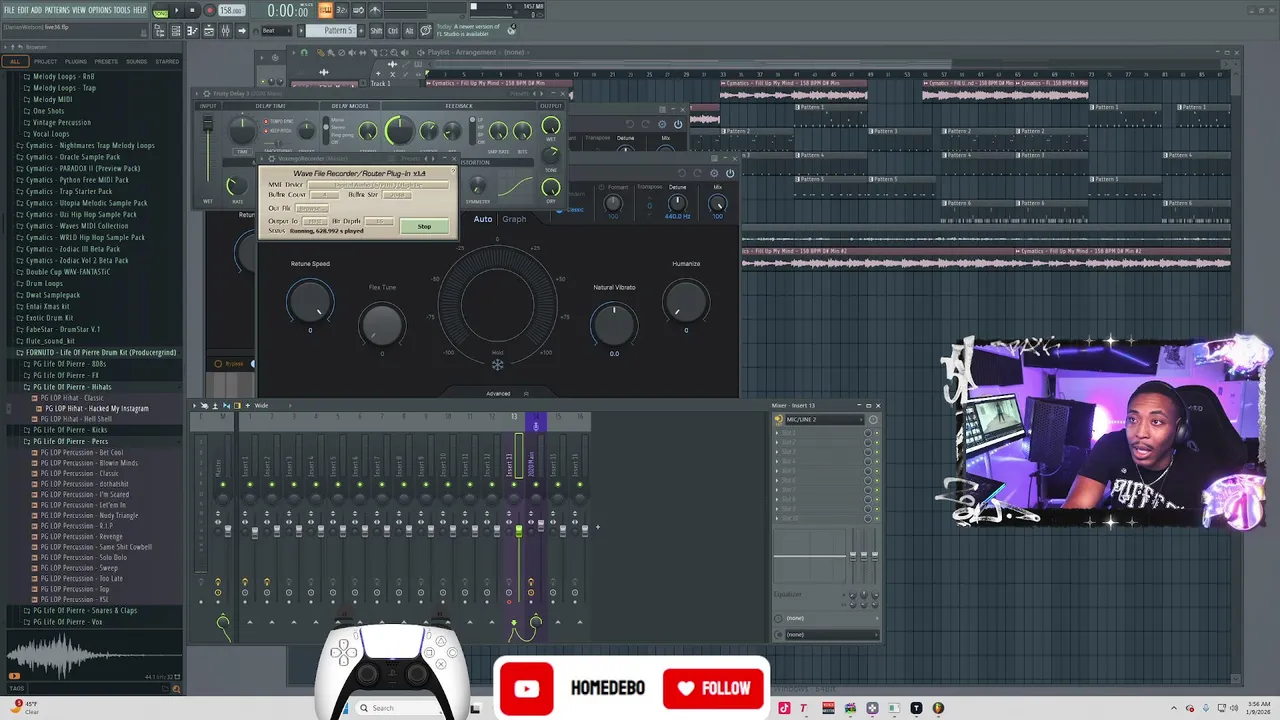This screenshot has width=1280, height=720.
Task: Switch Auto-Tune to the Graph tab
Action: (514, 219)
